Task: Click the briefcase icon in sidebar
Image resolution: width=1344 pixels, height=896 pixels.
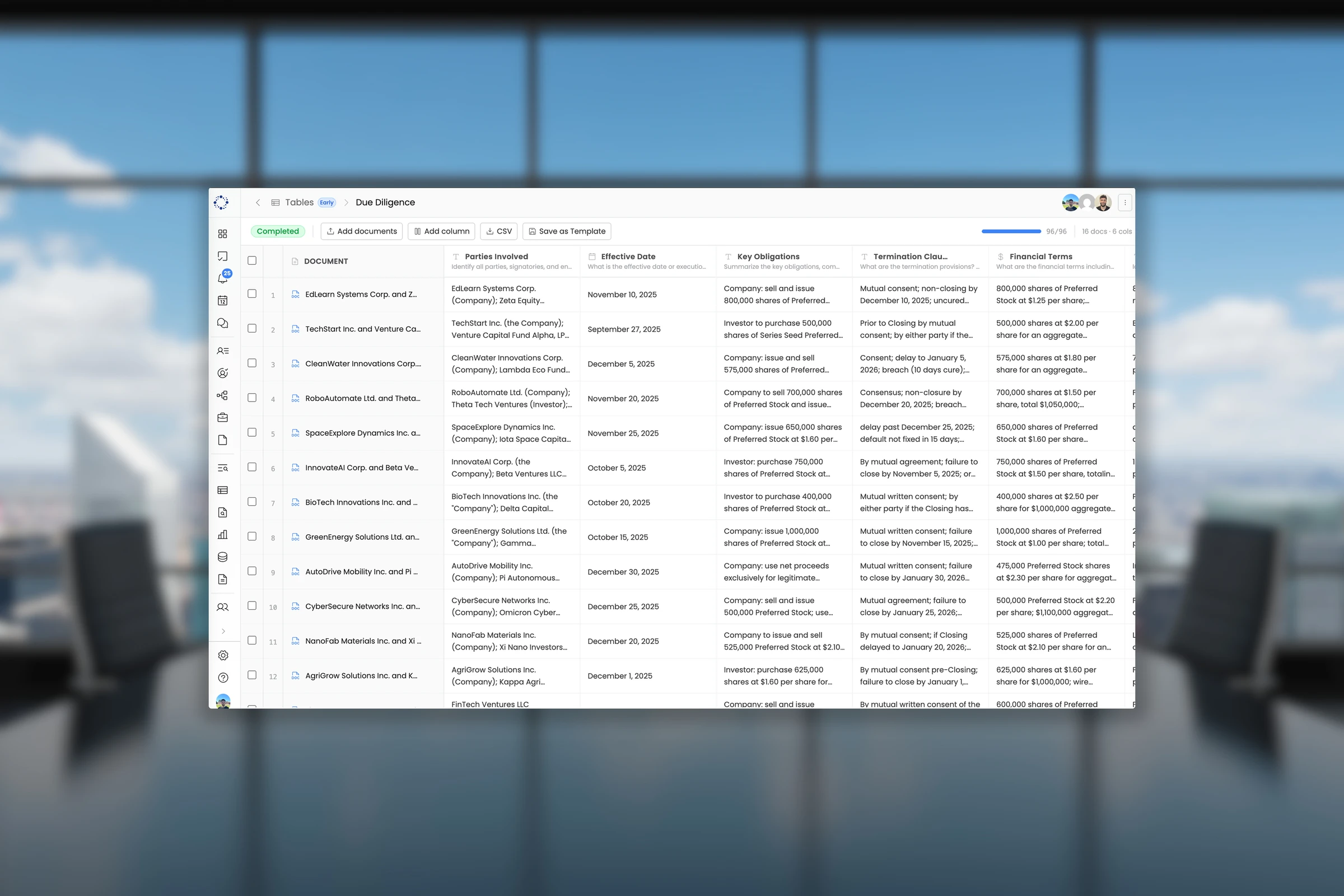Action: pyautogui.click(x=223, y=418)
